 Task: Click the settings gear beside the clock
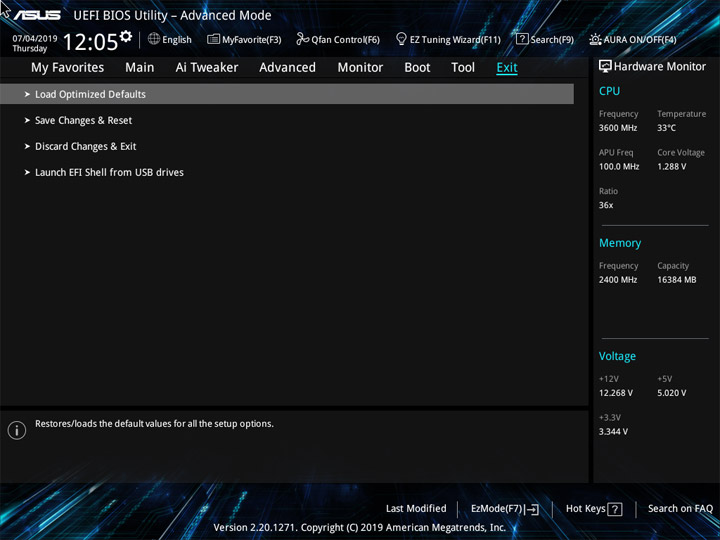[x=125, y=36]
